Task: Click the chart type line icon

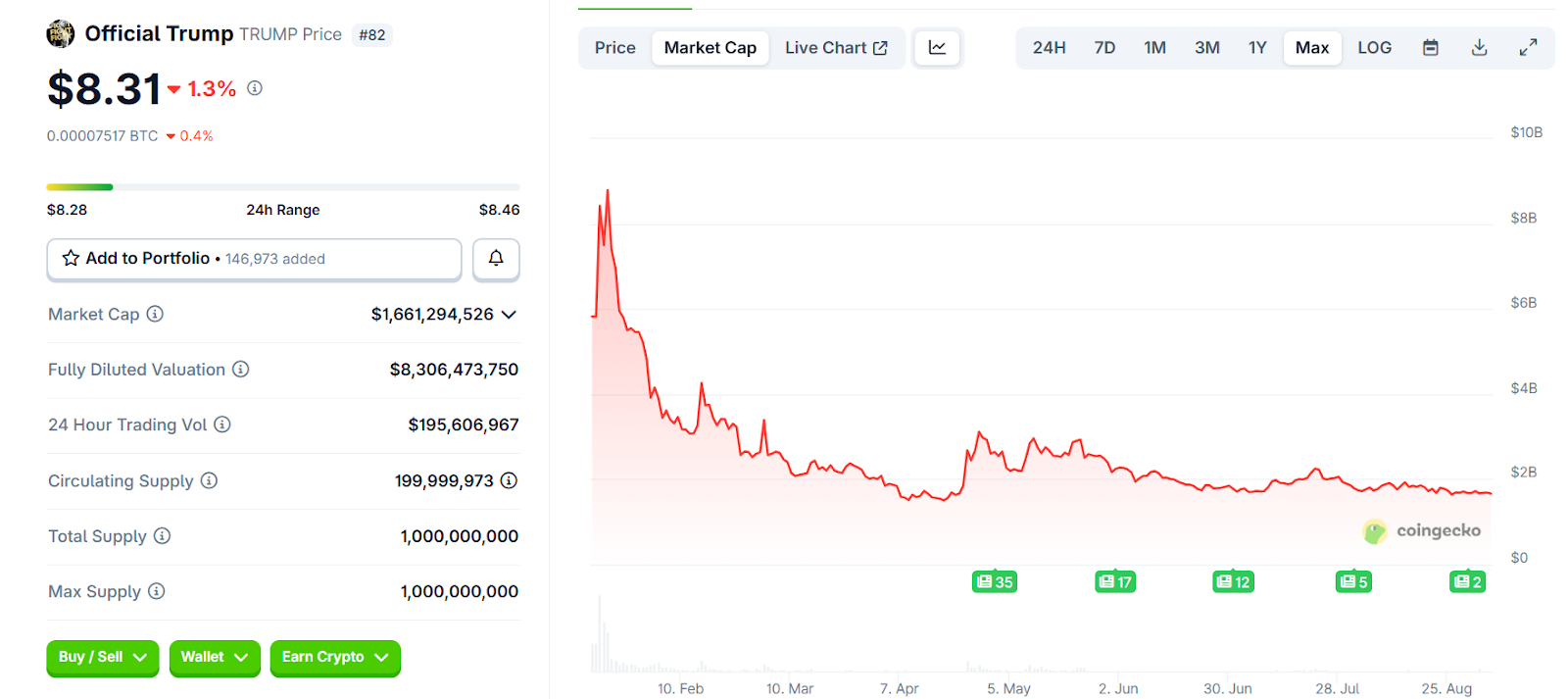Action: click(x=937, y=48)
